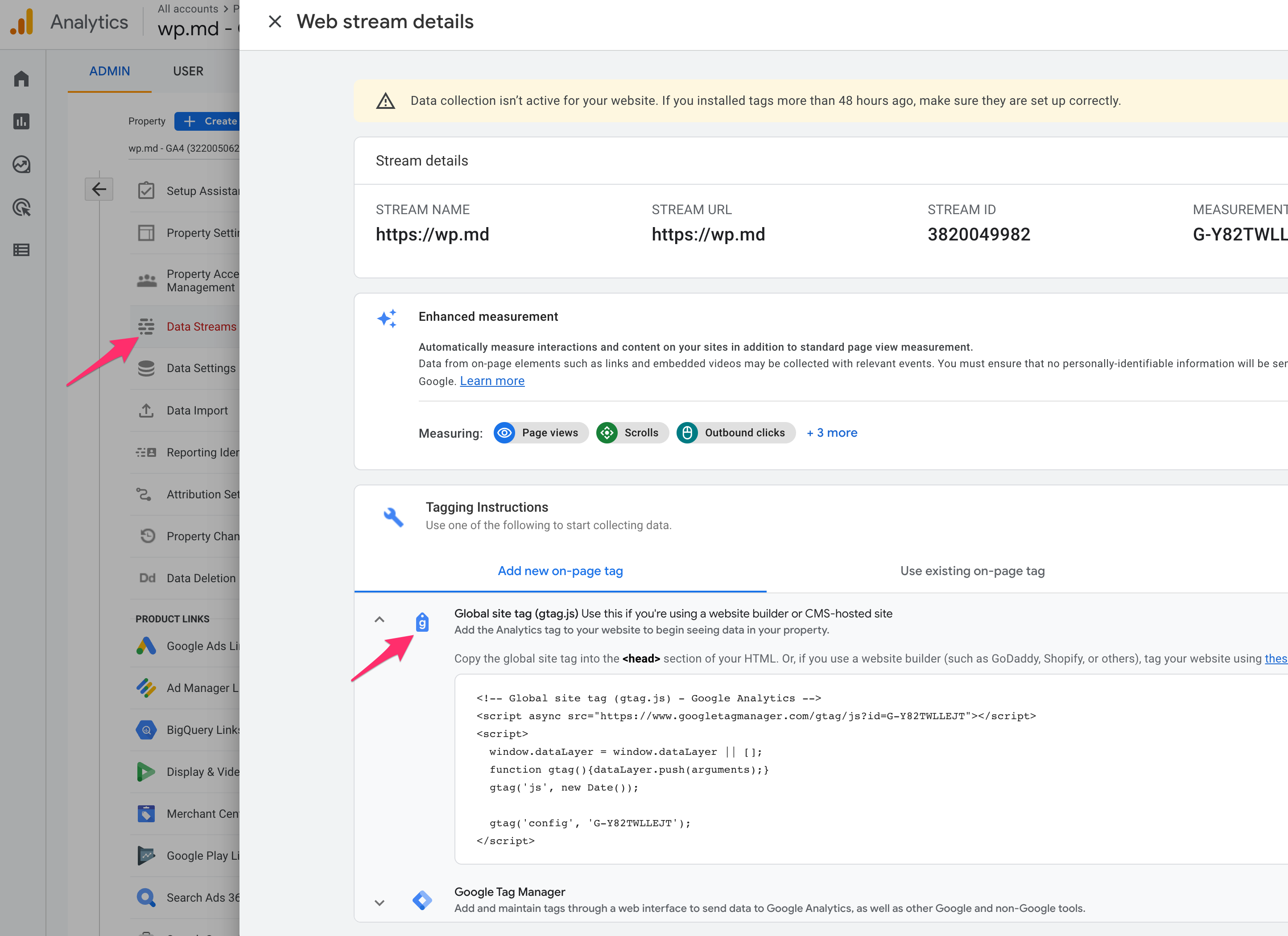Viewport: 1288px width, 936px height.
Task: Click the stream URL value https://wp.md
Action: [708, 234]
